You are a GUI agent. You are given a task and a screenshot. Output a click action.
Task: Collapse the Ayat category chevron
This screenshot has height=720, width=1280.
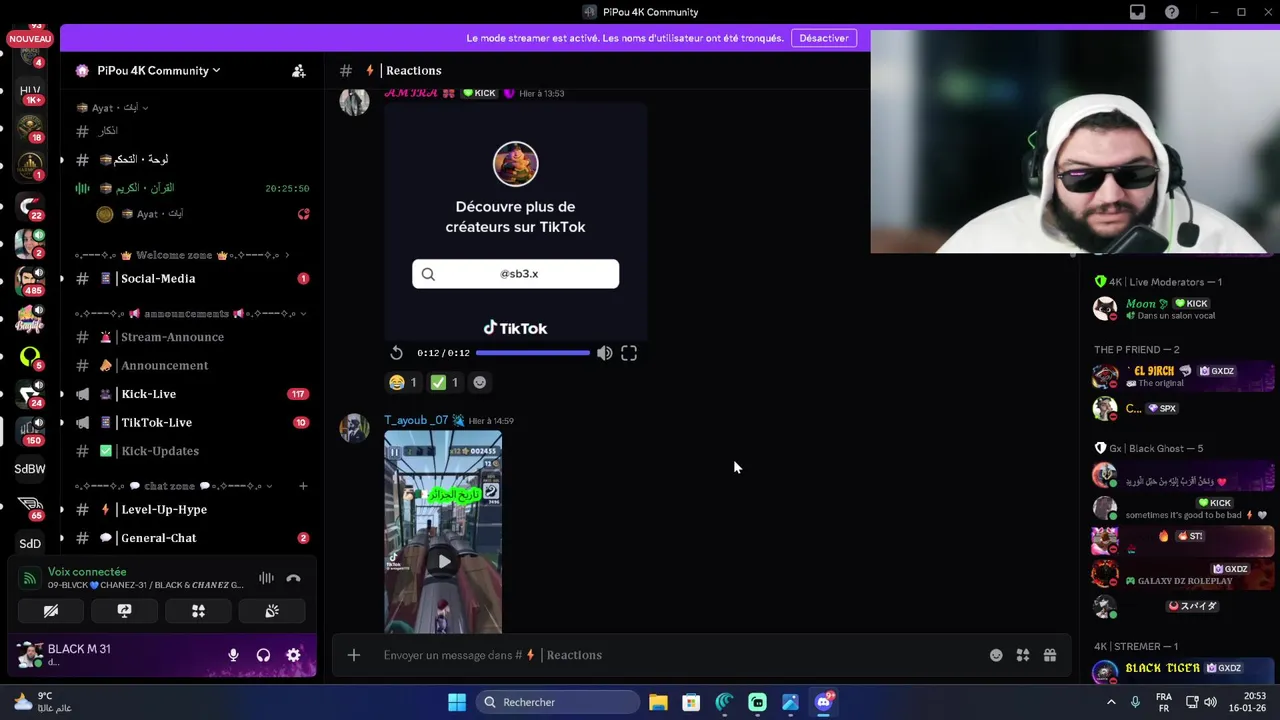point(144,108)
